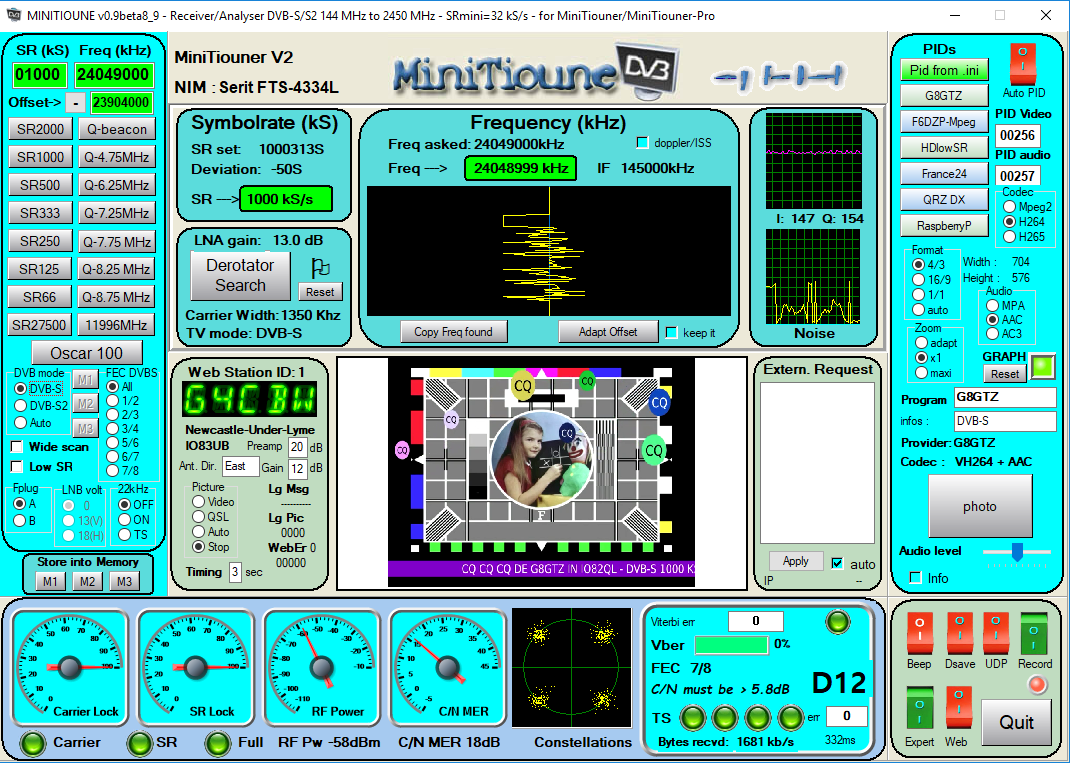Select DVB-S2 mode radio button

[20, 405]
